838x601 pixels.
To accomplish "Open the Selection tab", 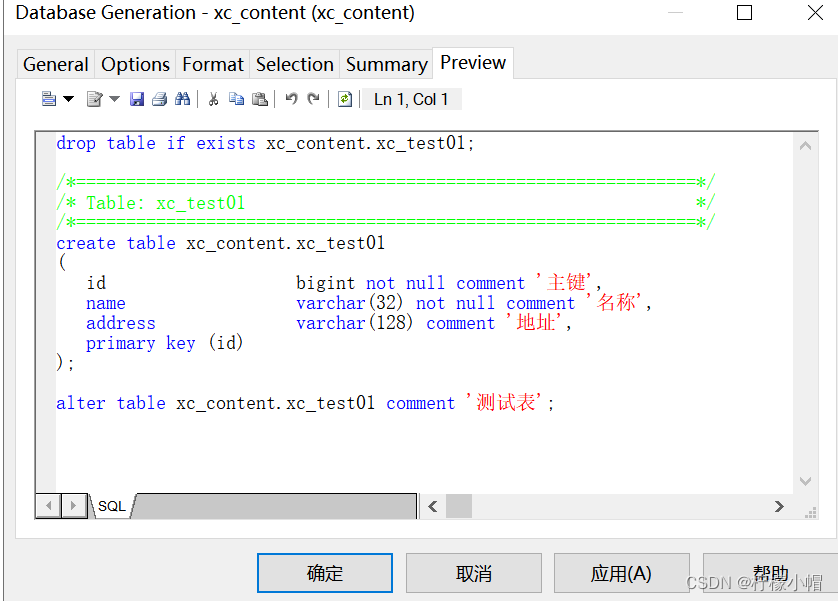I will pyautogui.click(x=294, y=65).
